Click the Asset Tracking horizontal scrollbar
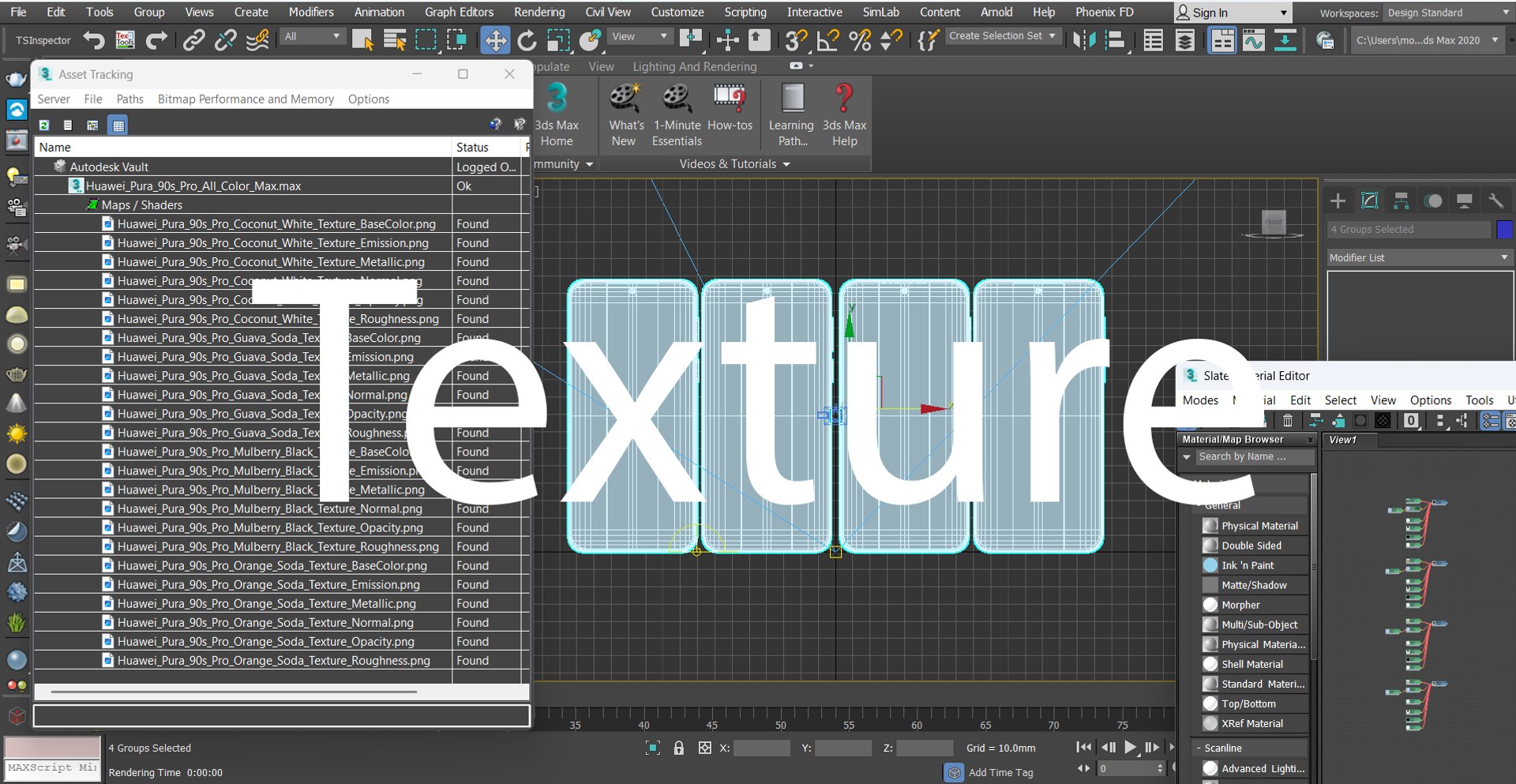The height and width of the screenshot is (784, 1516). click(234, 692)
